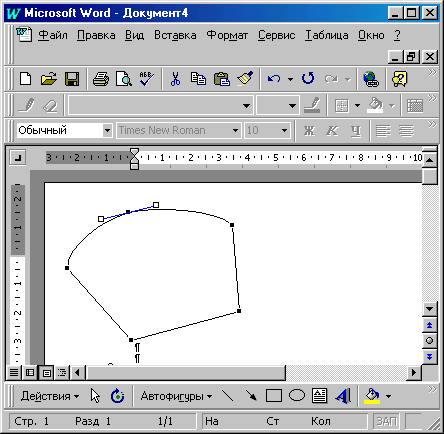Click the horizontal scrollbar thumb
The width and height of the screenshot is (444, 434).
click(x=186, y=372)
